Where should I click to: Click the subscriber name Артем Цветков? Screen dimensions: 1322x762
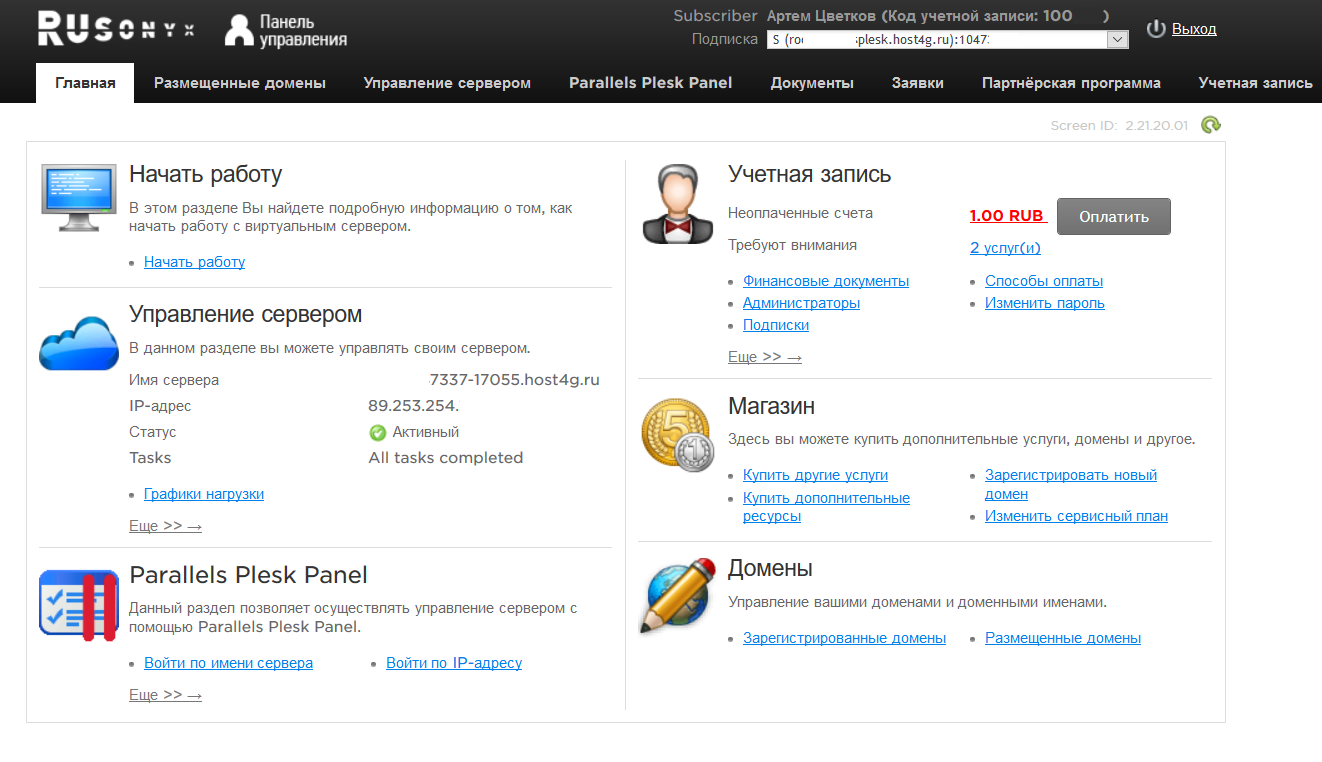click(823, 16)
